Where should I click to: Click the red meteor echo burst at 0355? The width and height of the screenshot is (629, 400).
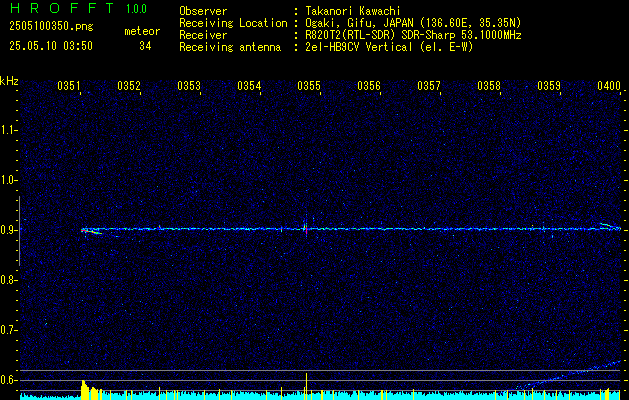click(x=306, y=228)
